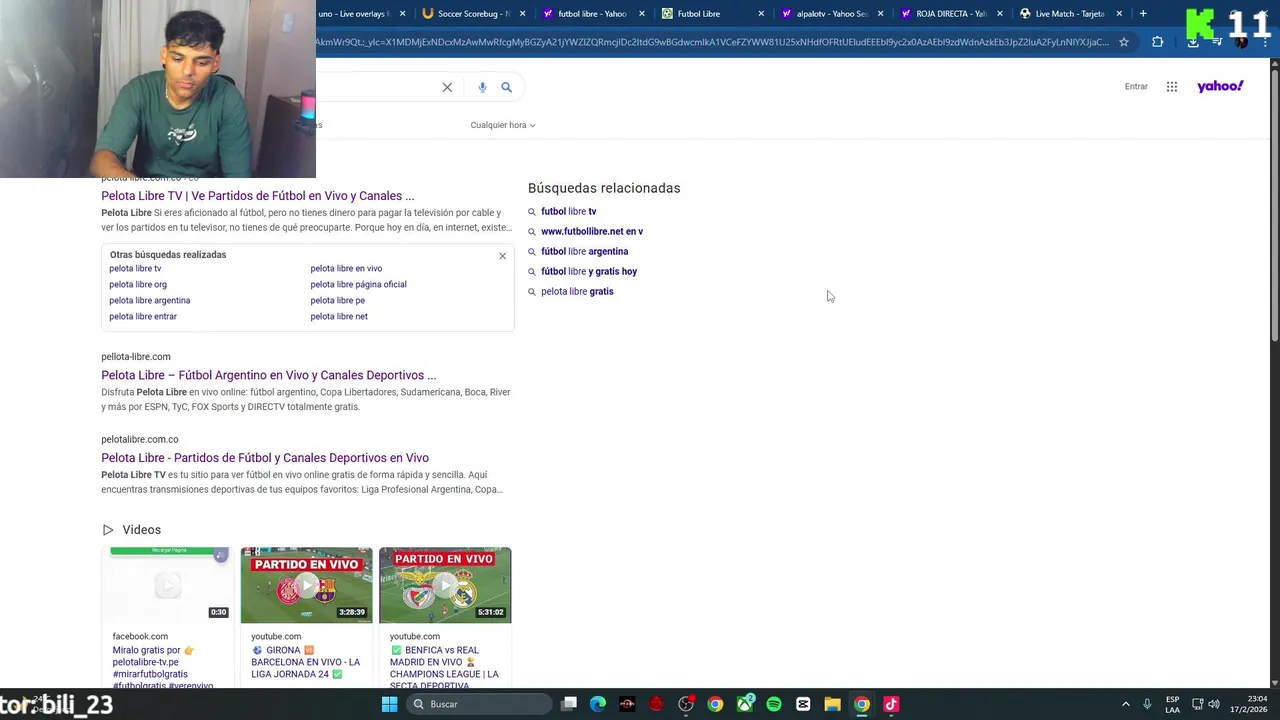1280x720 pixels.
Task: Open Spotify from the taskbar
Action: pos(774,704)
